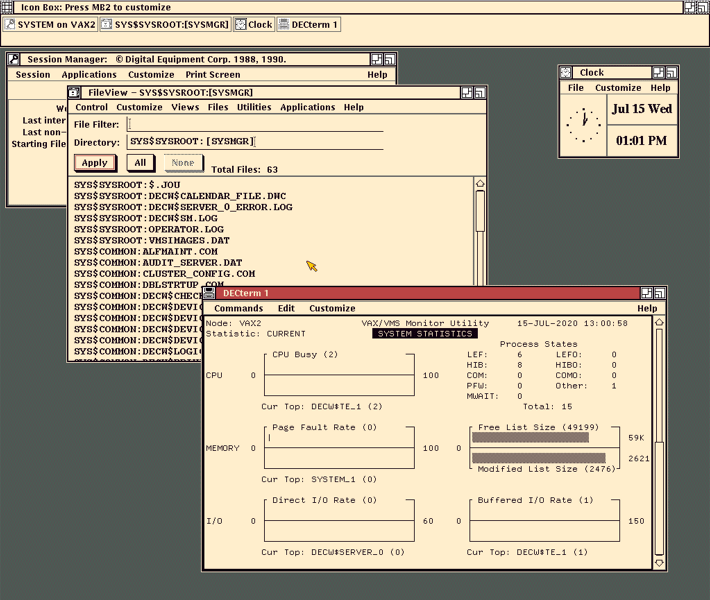This screenshot has height=600, width=710.
Task: Click the analog clock face
Action: 585,125
